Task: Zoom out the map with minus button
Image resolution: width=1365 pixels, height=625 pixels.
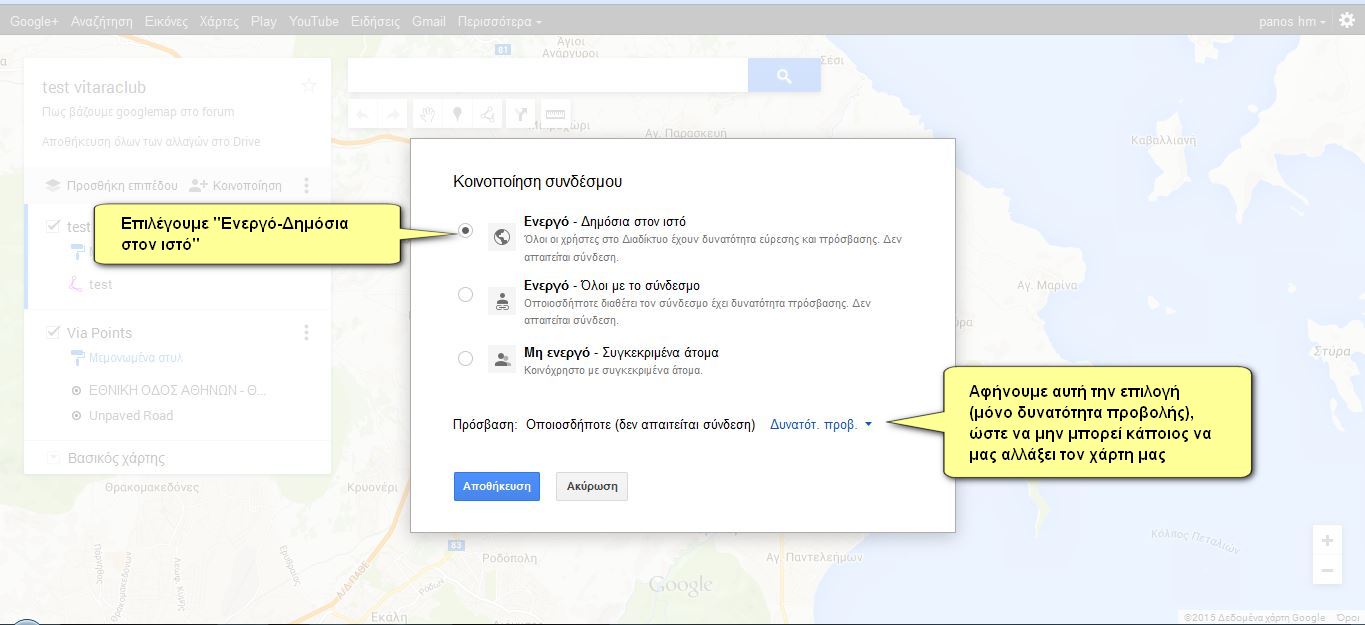Action: (1327, 571)
